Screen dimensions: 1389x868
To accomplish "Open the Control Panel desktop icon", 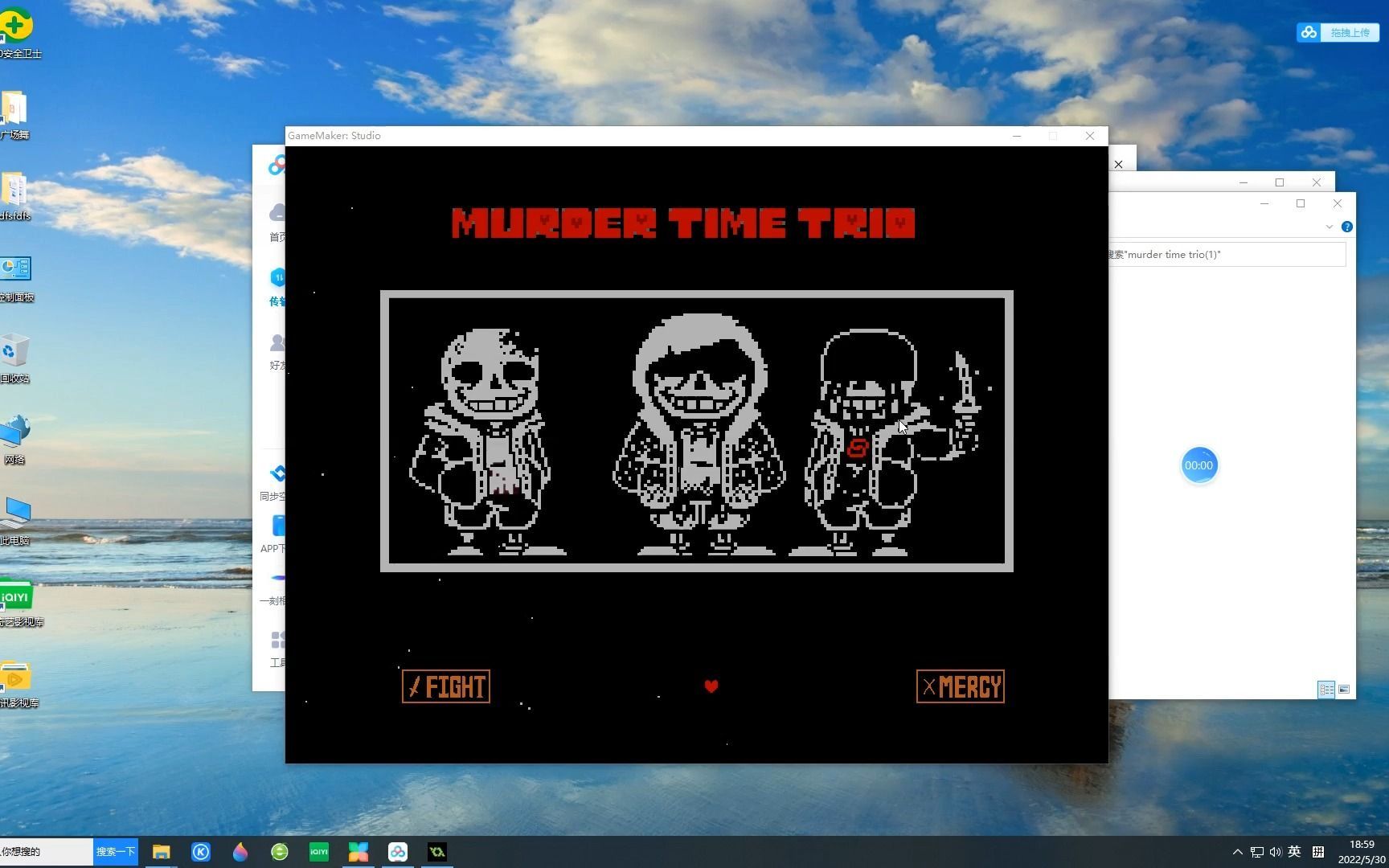I will [x=16, y=278].
